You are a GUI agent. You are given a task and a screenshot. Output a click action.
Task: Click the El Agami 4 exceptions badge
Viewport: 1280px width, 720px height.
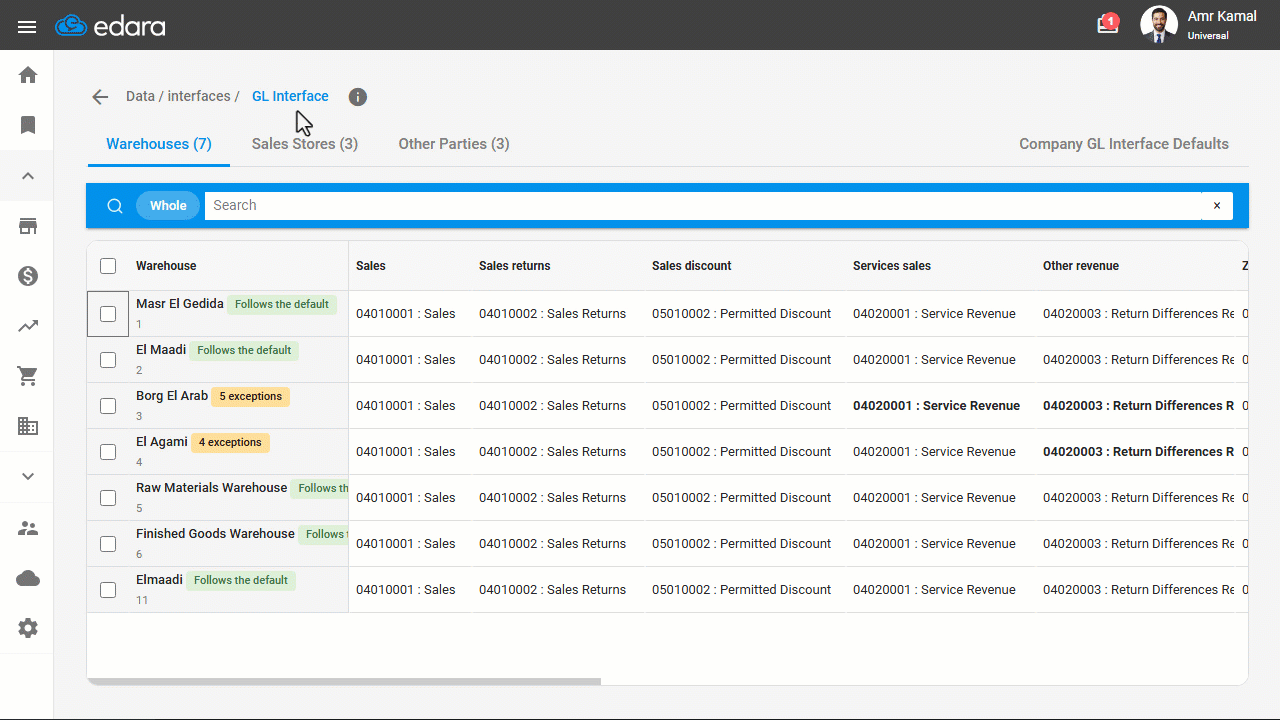(230, 442)
